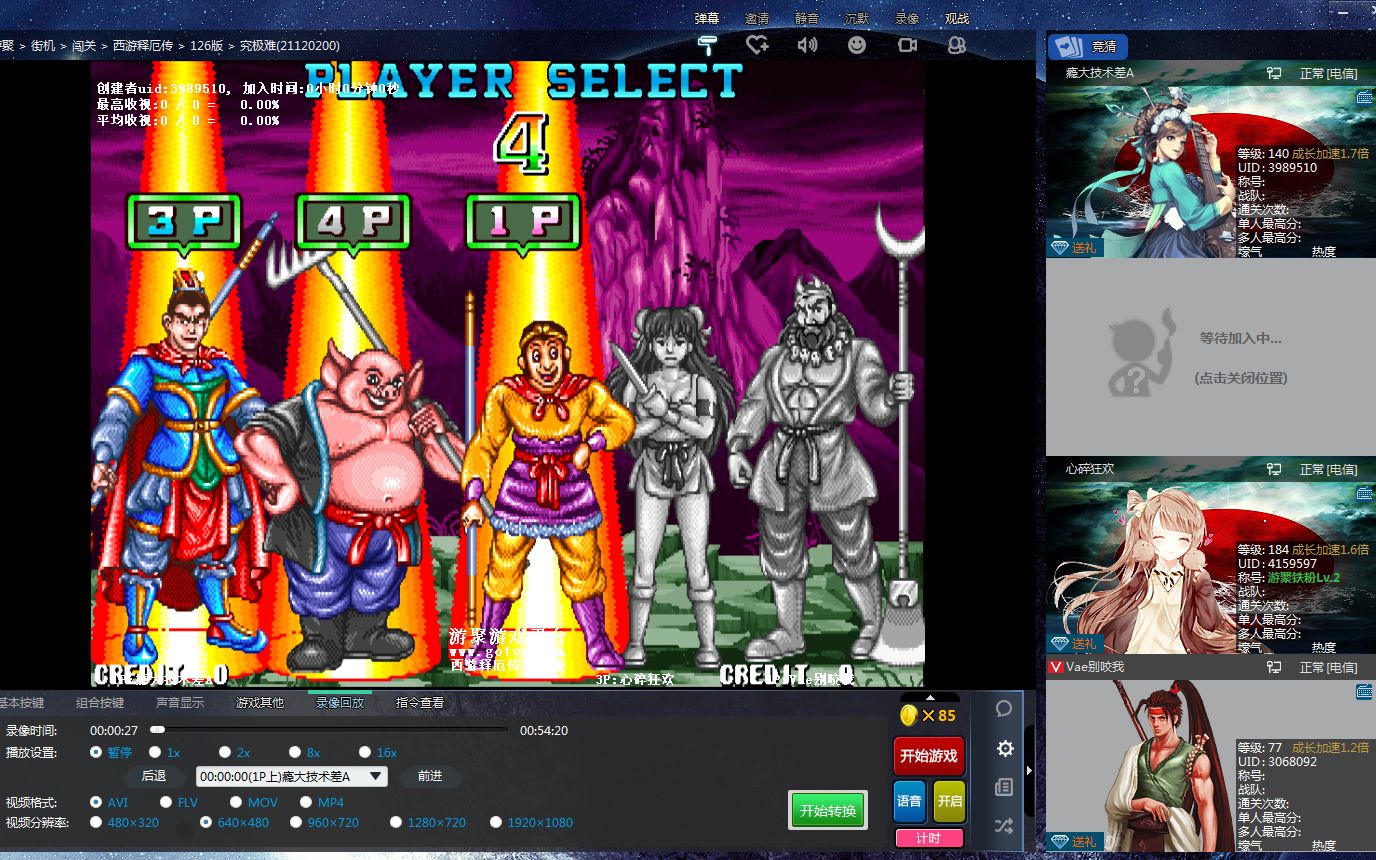
Task: Click the 闯关 breadcrumb link
Action: click(x=84, y=45)
